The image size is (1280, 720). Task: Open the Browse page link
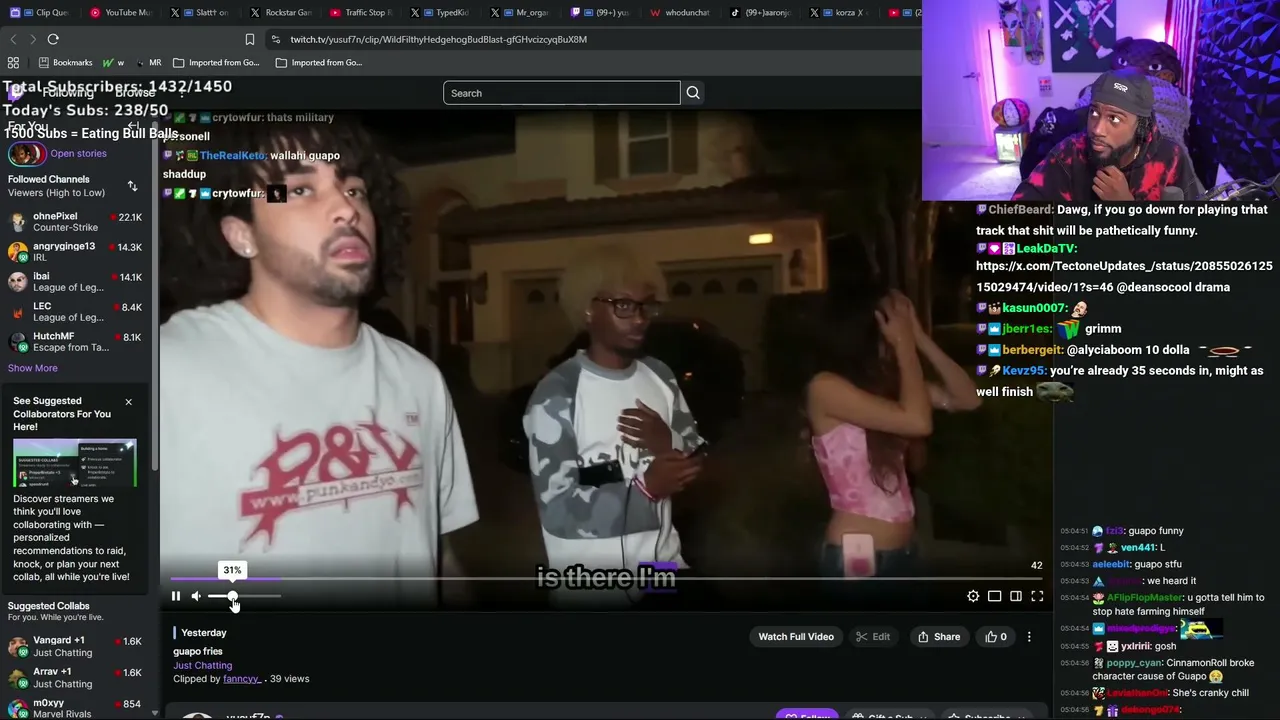click(135, 93)
